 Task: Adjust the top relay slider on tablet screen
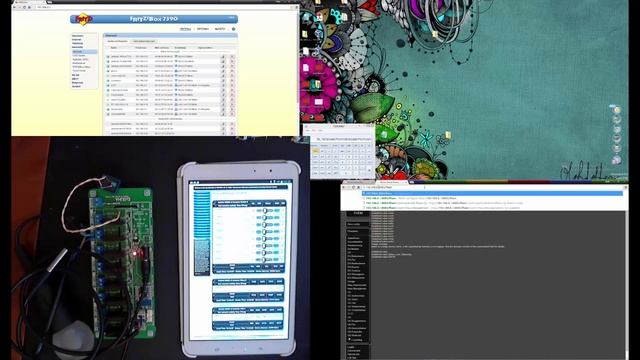[x=265, y=211]
